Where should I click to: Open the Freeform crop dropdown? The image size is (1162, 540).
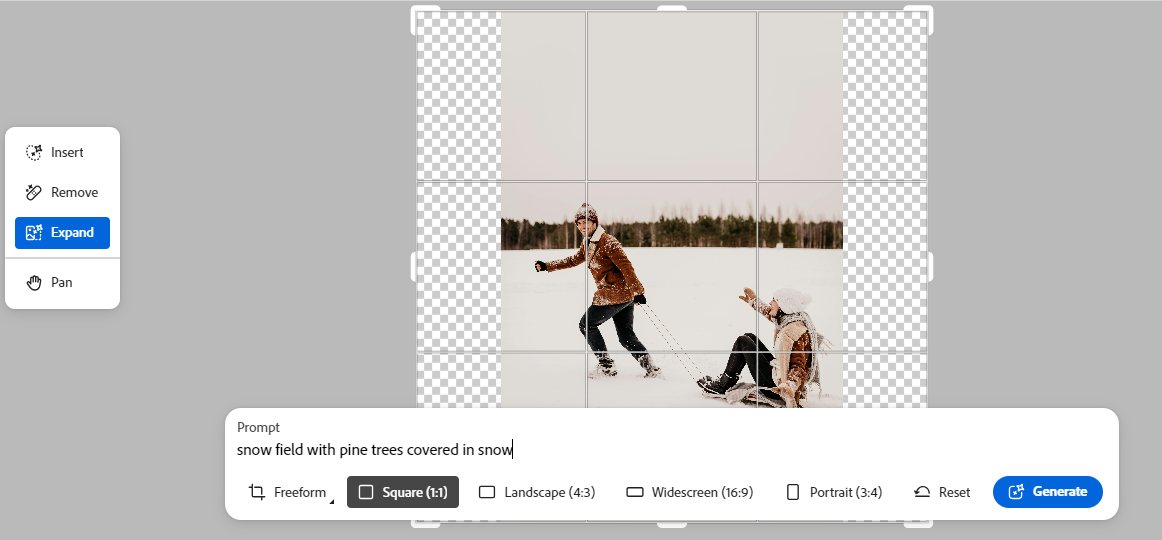[290, 492]
